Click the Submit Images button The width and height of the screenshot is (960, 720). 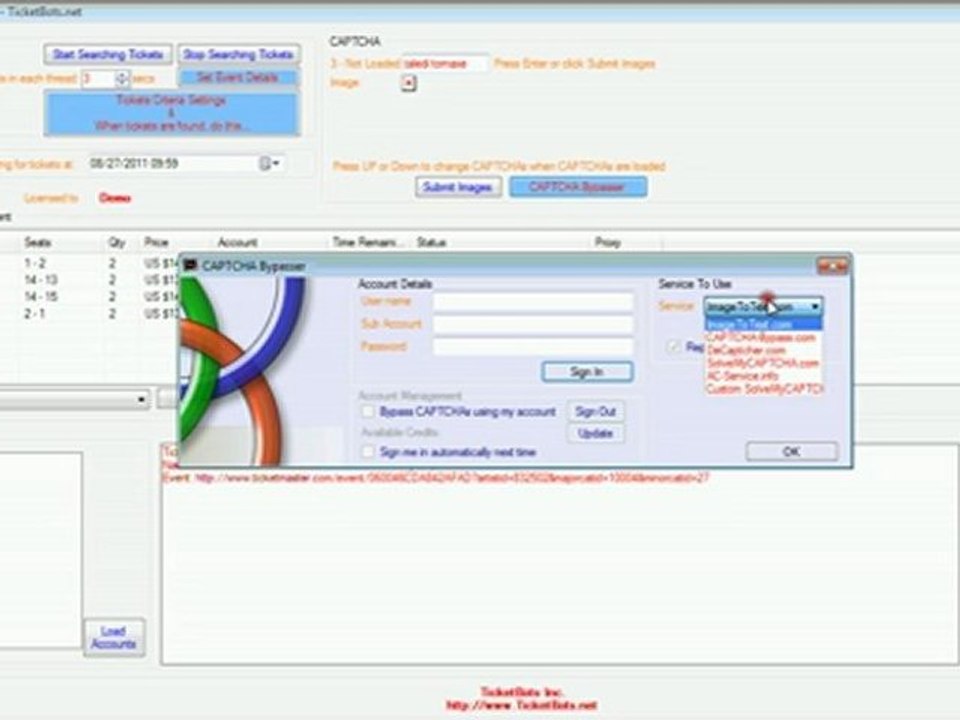click(458, 187)
